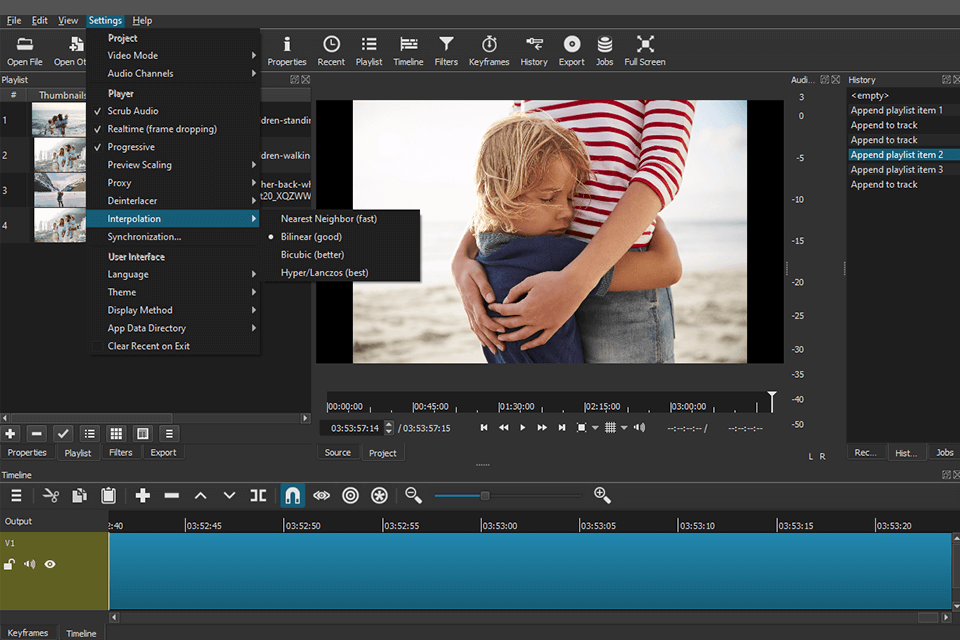960x640 pixels.
Task: Cut the clip using the scissors icon
Action: click(52, 495)
